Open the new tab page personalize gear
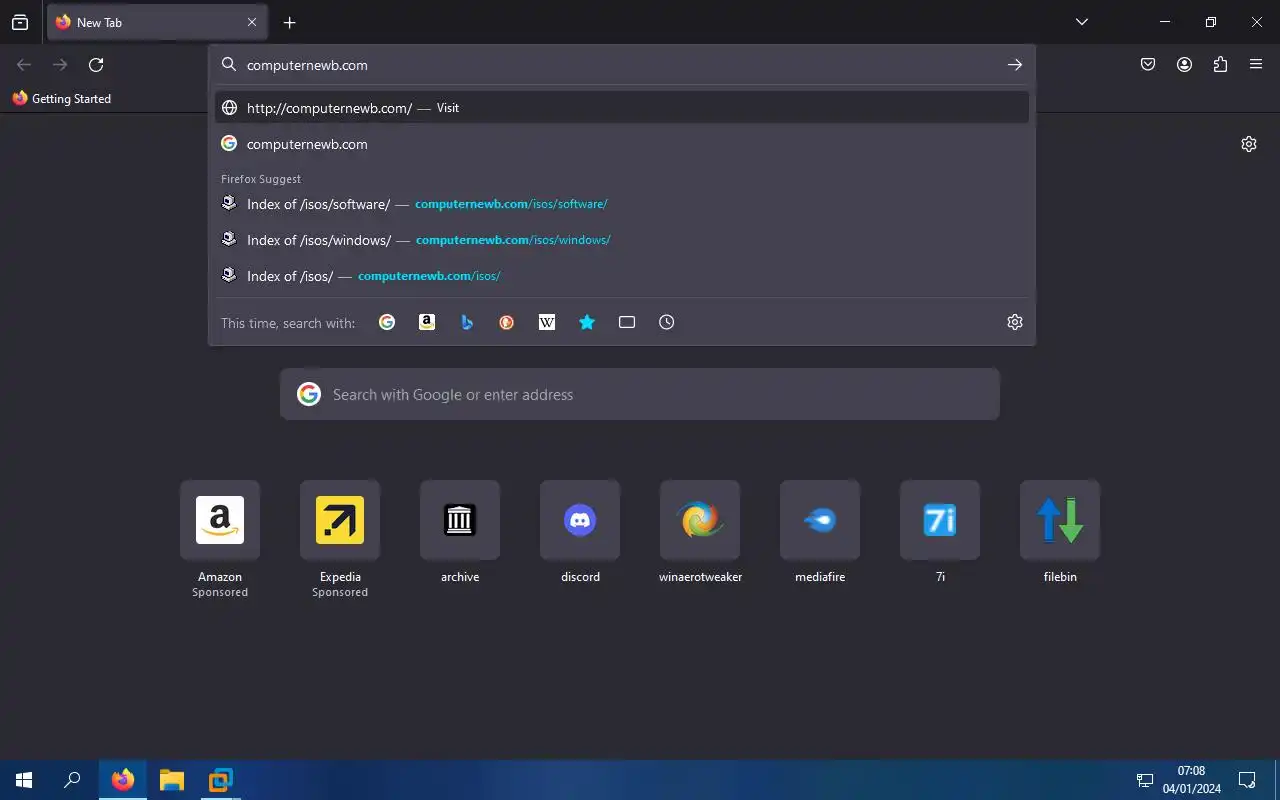The image size is (1280, 800). (1249, 144)
